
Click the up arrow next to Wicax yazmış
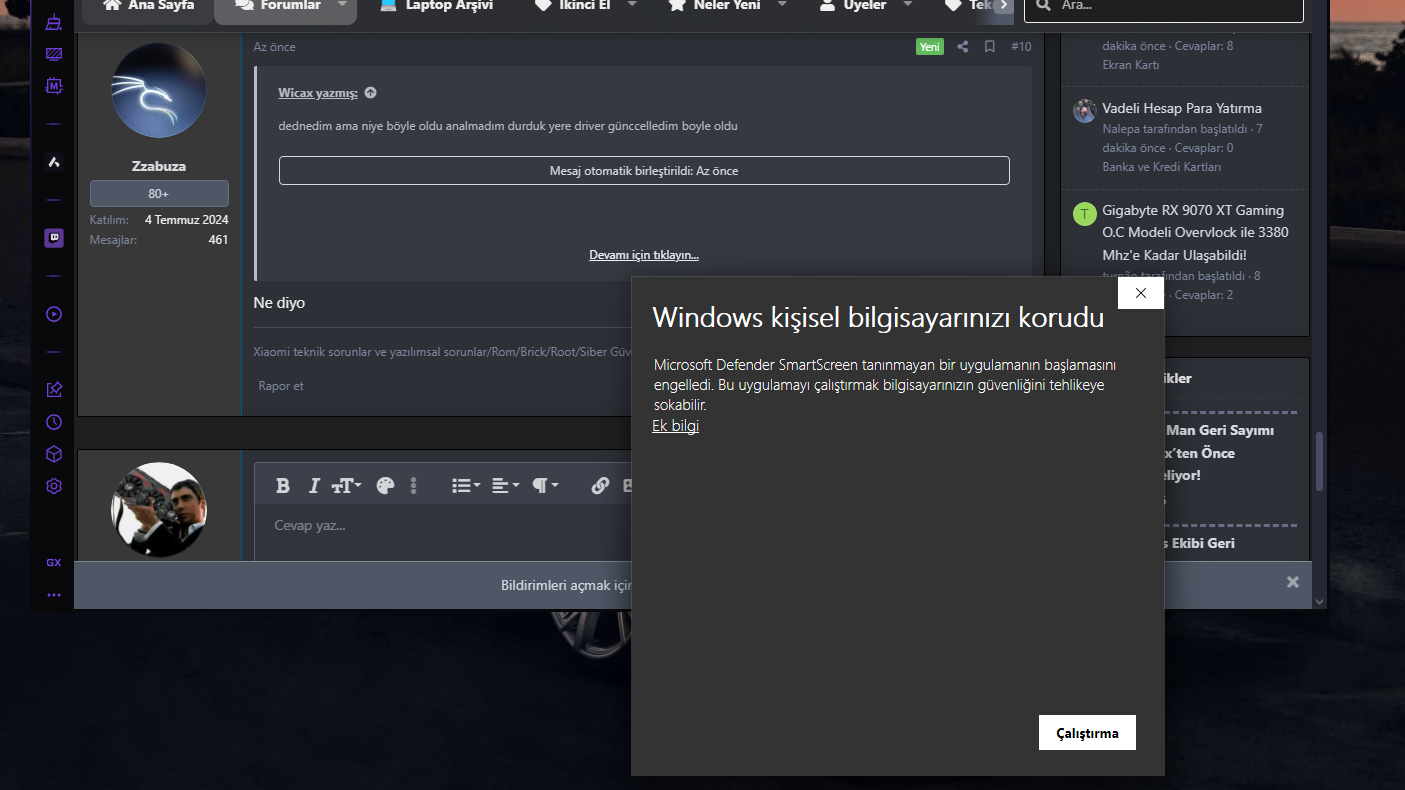[x=370, y=93]
